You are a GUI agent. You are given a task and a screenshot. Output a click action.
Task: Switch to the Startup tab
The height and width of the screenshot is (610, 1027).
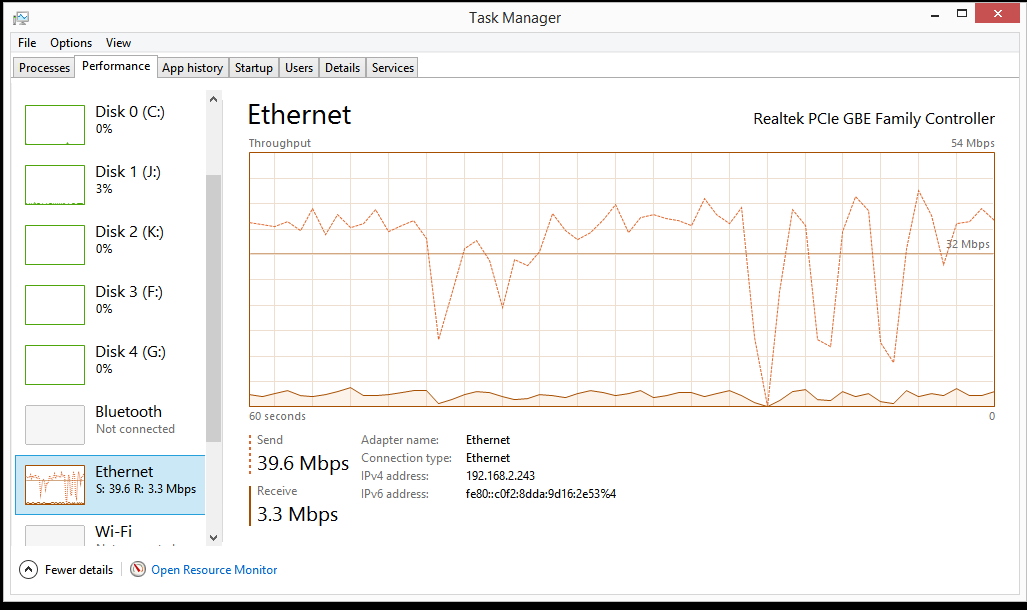[253, 67]
